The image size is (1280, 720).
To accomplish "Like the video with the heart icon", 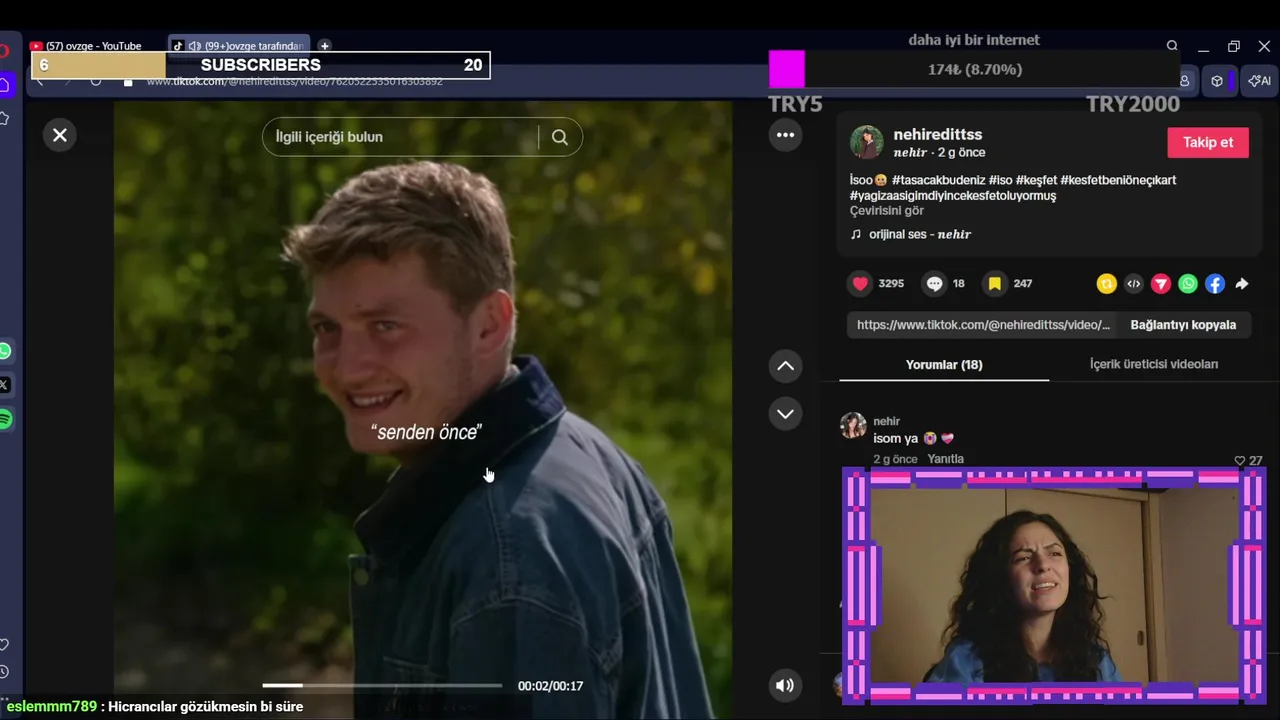I will pyautogui.click(x=860, y=284).
